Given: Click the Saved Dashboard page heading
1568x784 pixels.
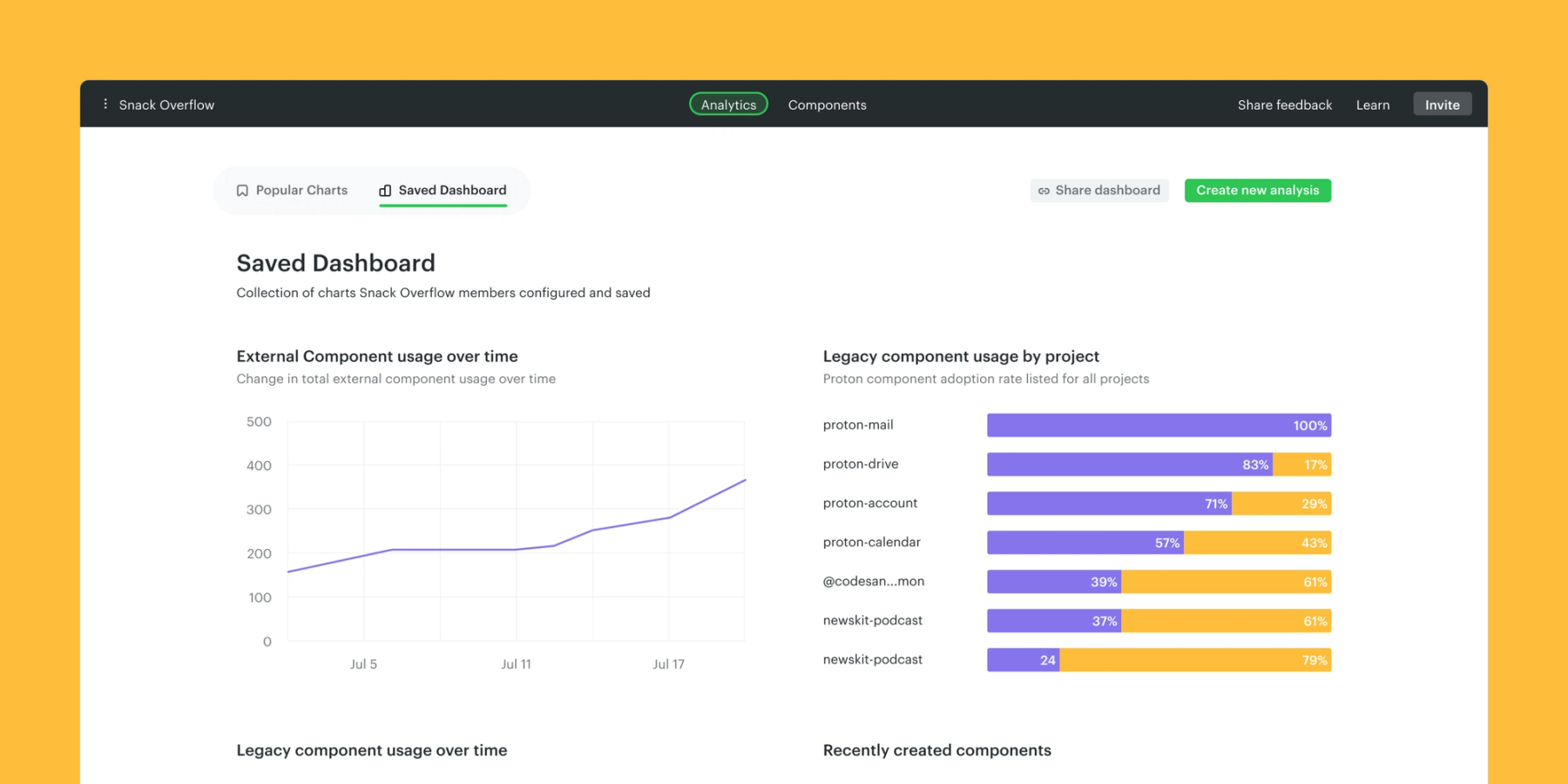Looking at the screenshot, I should pos(335,263).
